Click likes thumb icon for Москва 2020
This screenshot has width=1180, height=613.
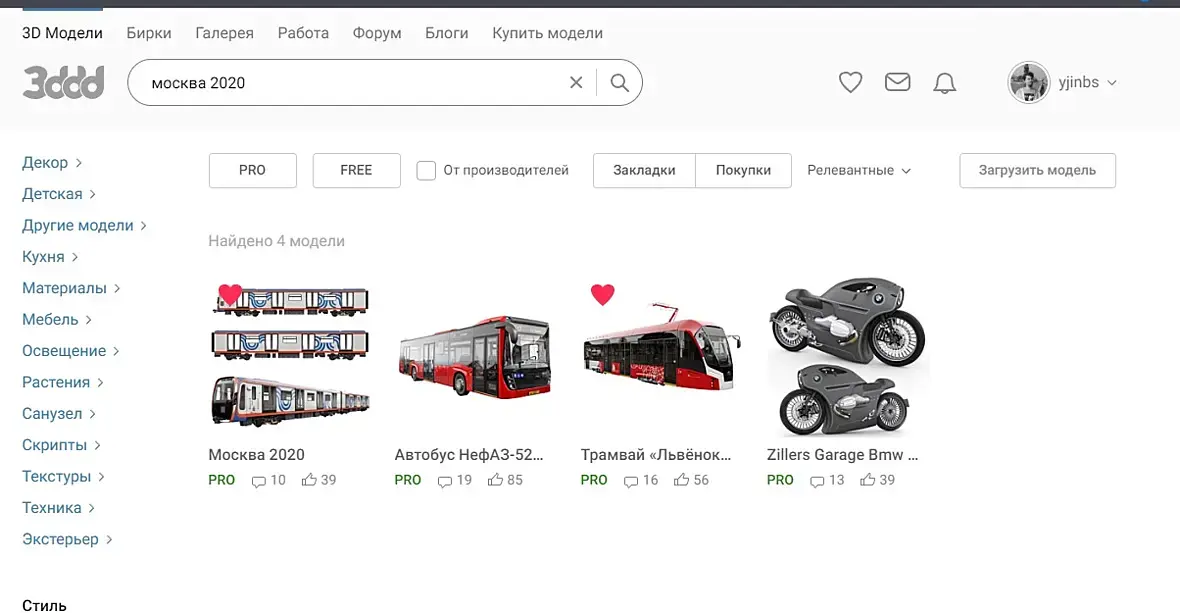pyautogui.click(x=309, y=480)
